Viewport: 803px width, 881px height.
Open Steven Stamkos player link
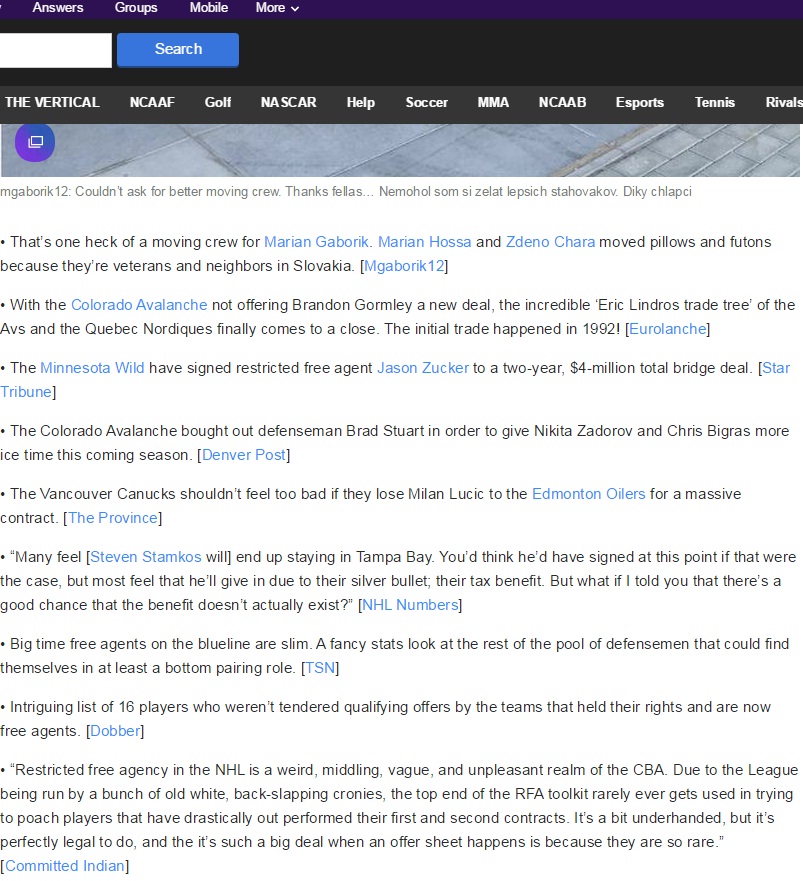click(146, 557)
